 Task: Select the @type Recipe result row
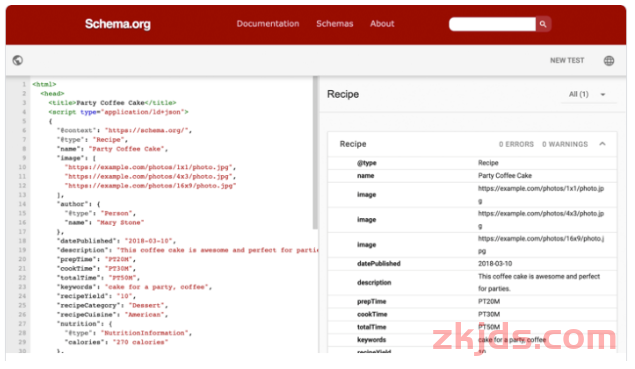click(472, 163)
